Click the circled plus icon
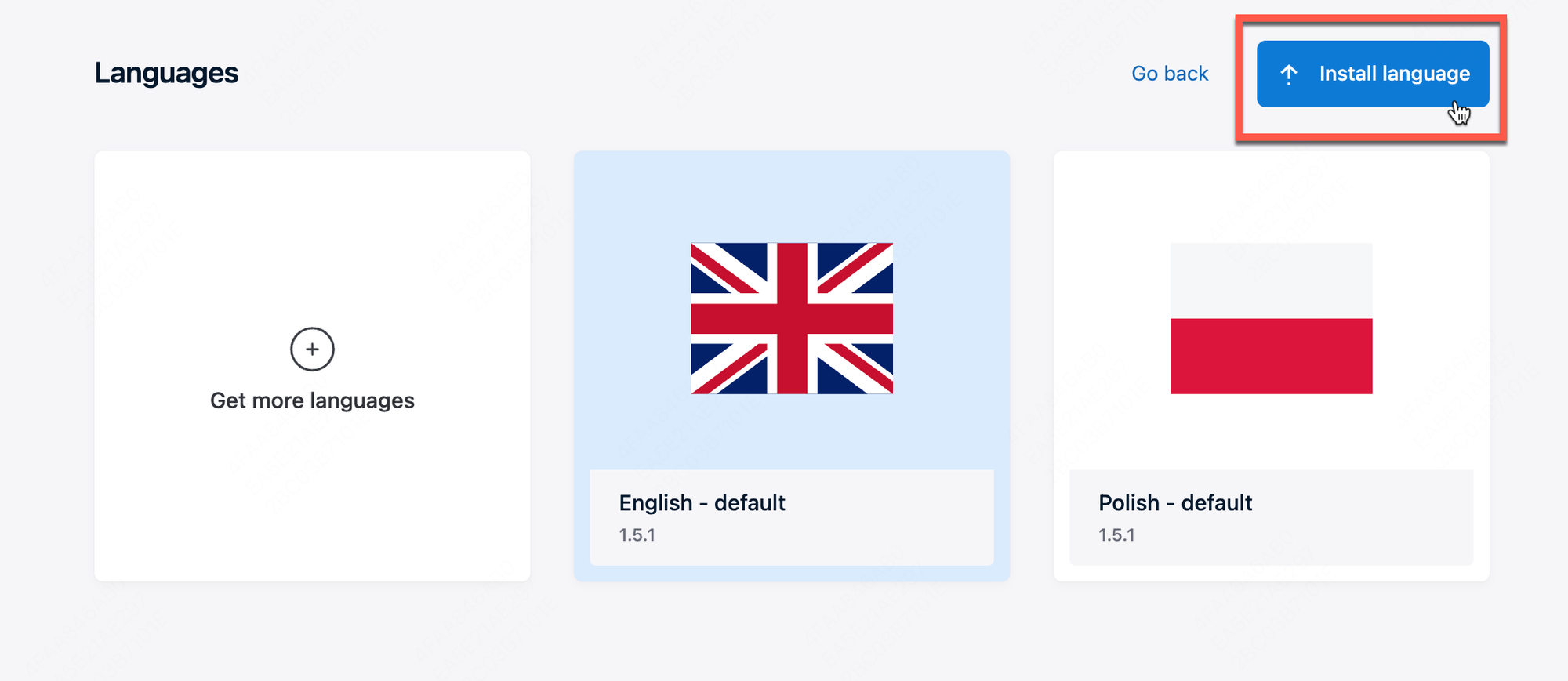 pyautogui.click(x=312, y=350)
